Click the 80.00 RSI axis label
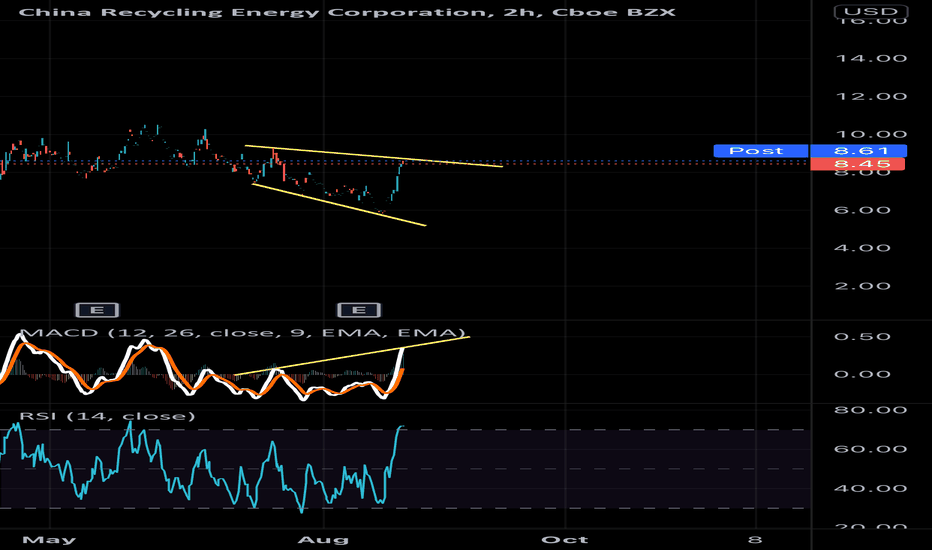 871,410
